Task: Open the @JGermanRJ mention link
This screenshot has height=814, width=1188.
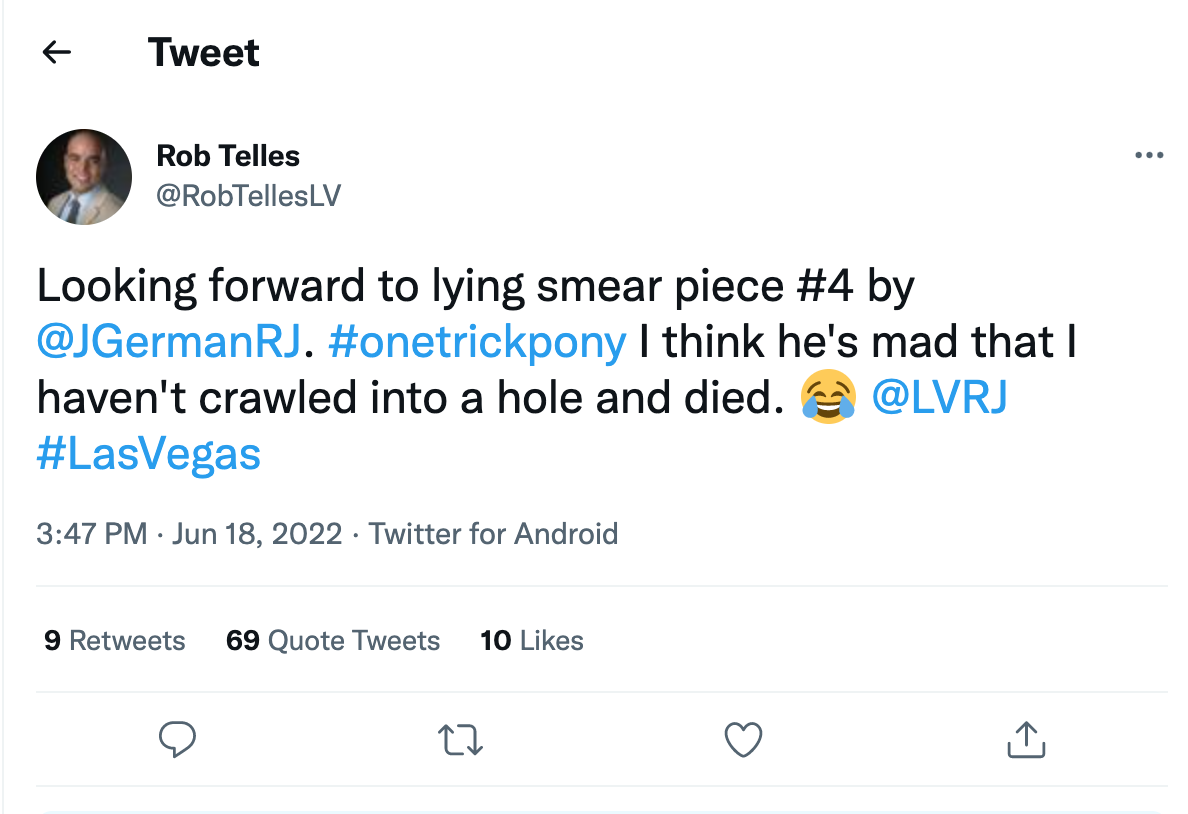Action: point(168,343)
